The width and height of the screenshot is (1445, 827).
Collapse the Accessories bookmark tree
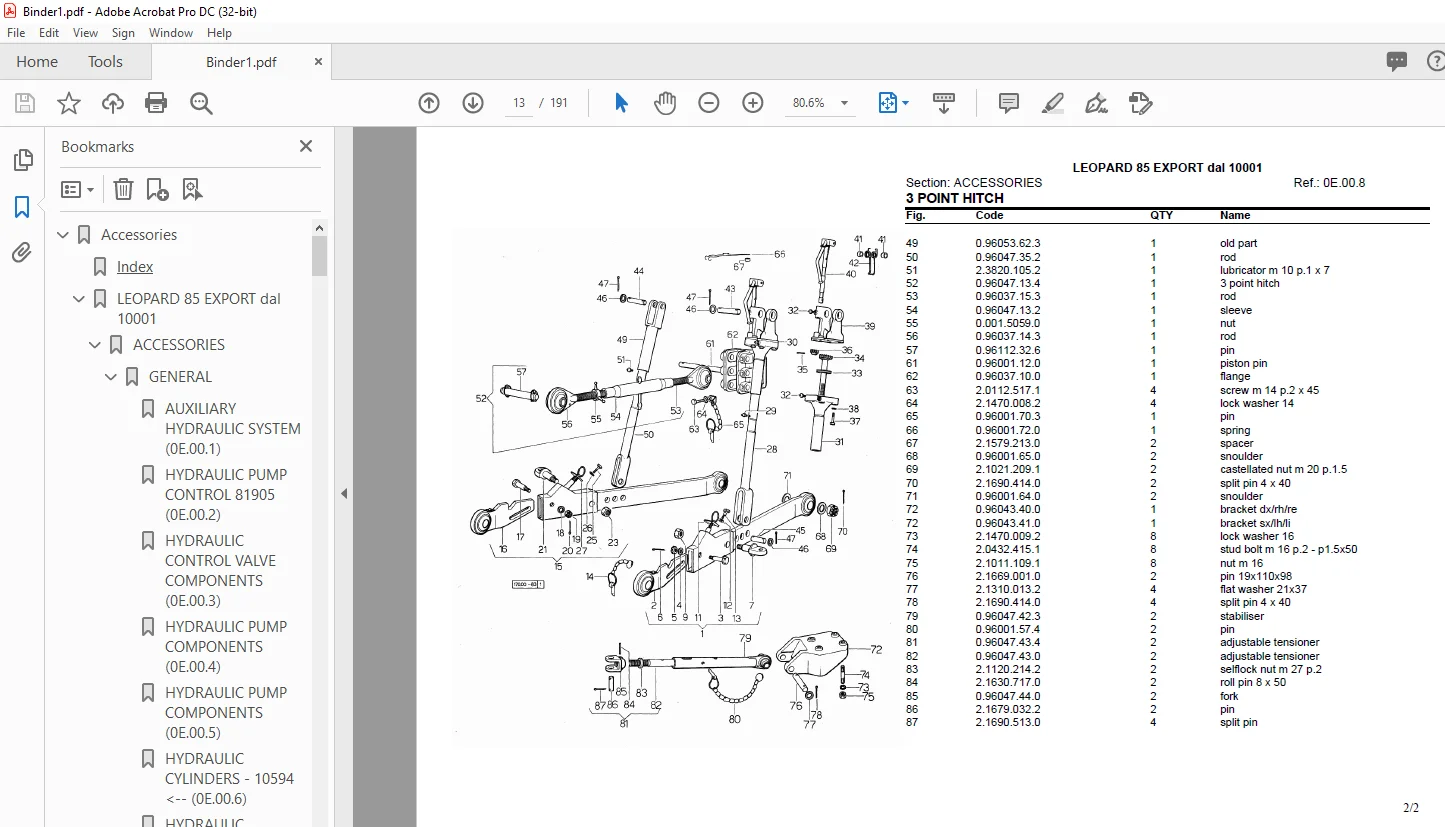[64, 235]
